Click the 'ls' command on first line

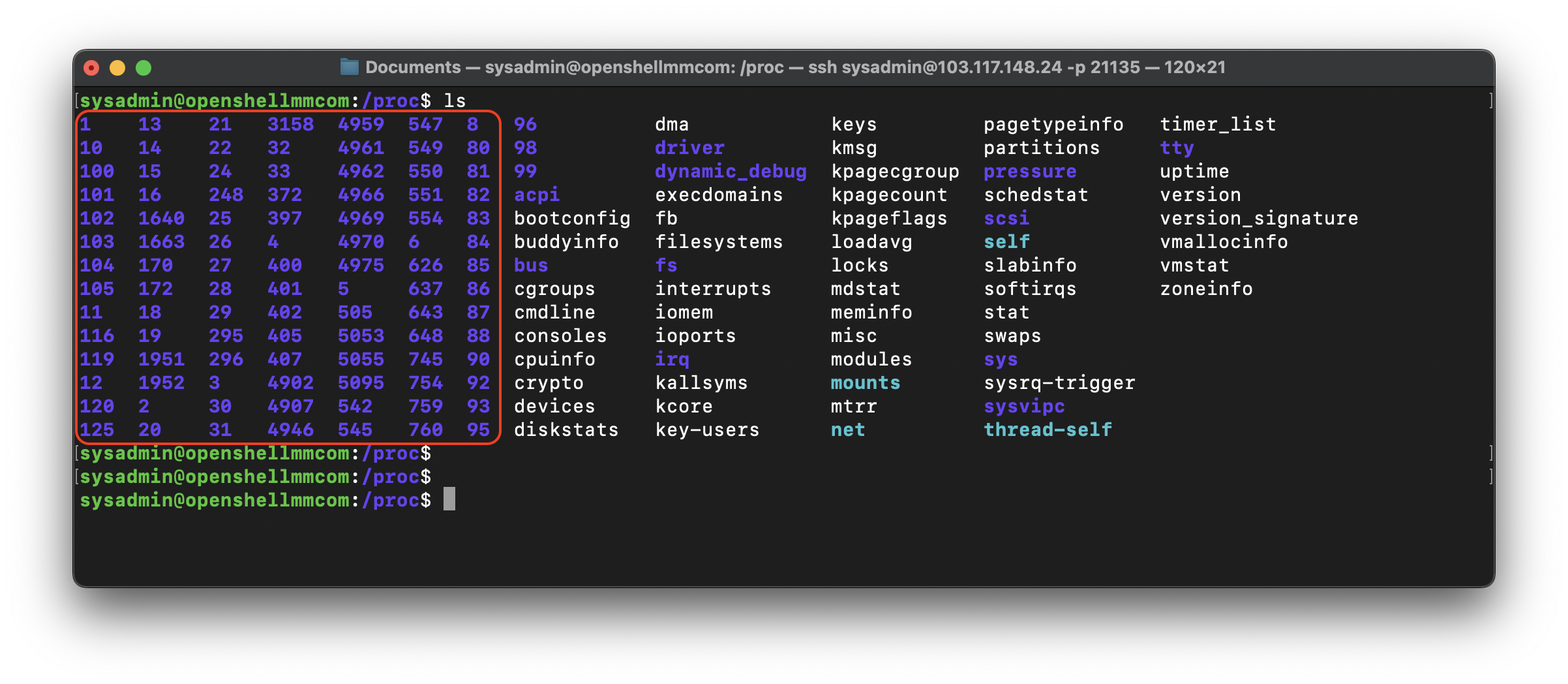click(455, 101)
